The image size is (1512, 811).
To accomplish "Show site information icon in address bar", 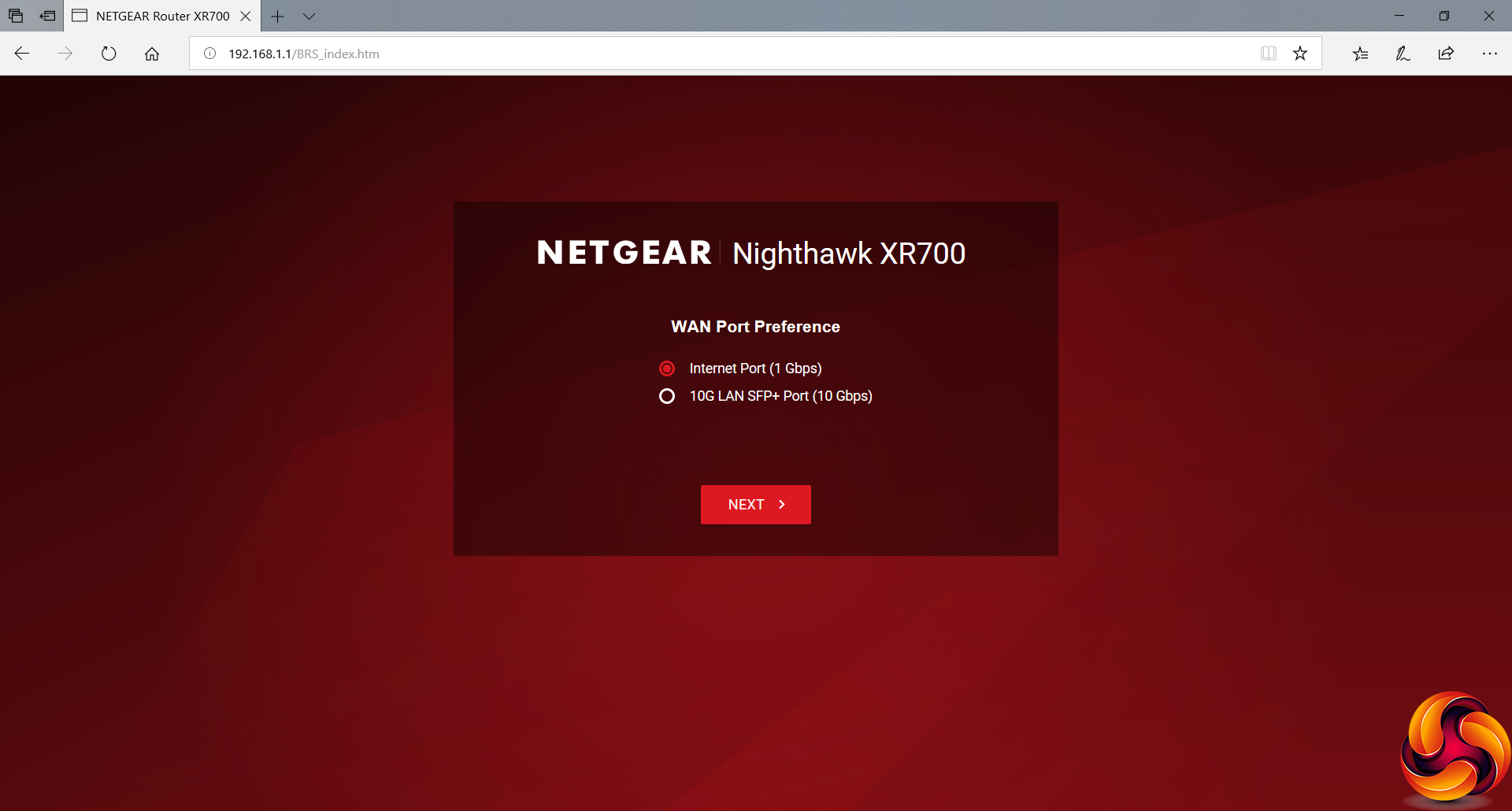I will click(210, 54).
